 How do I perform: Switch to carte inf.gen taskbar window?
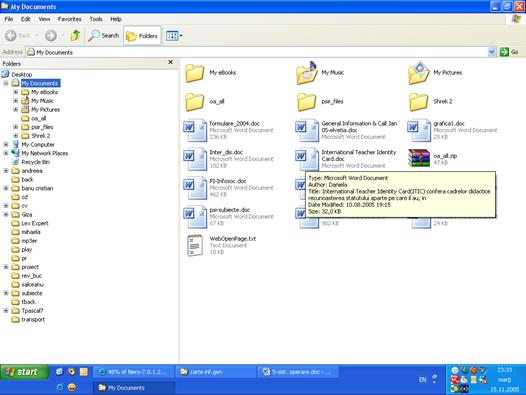tap(216, 372)
